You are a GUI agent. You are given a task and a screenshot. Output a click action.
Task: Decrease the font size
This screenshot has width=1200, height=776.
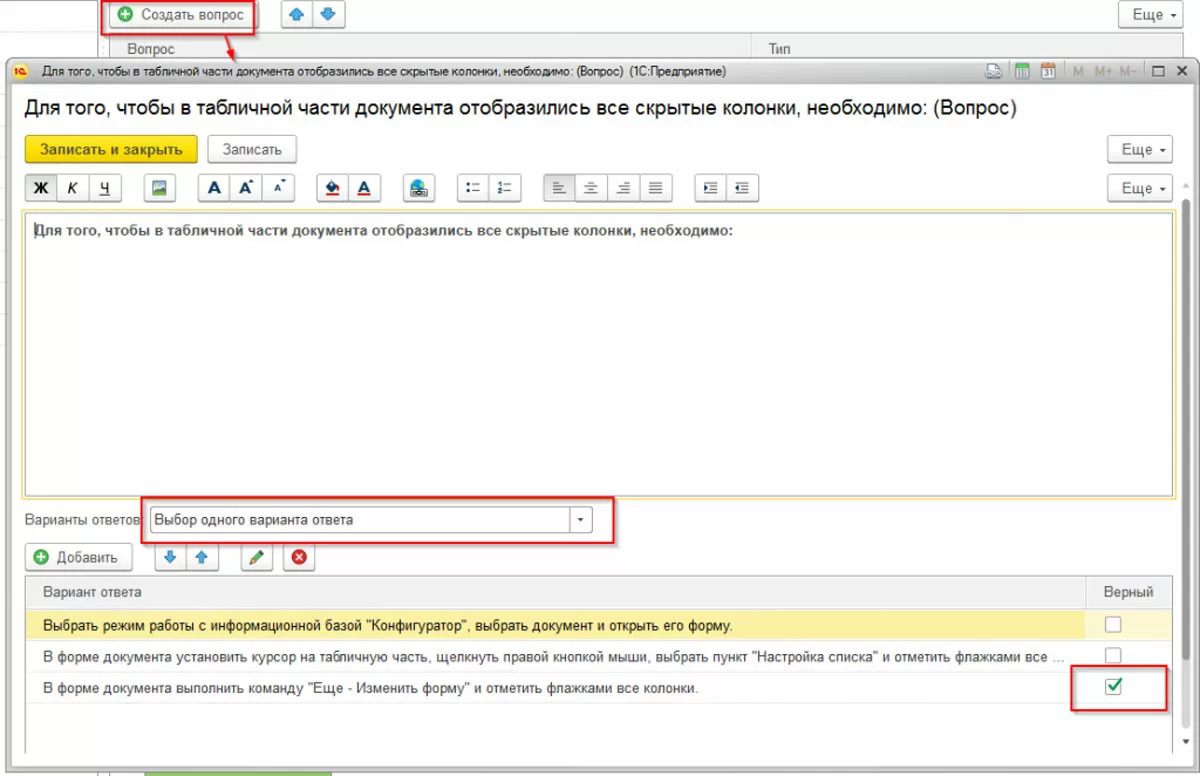(x=278, y=188)
